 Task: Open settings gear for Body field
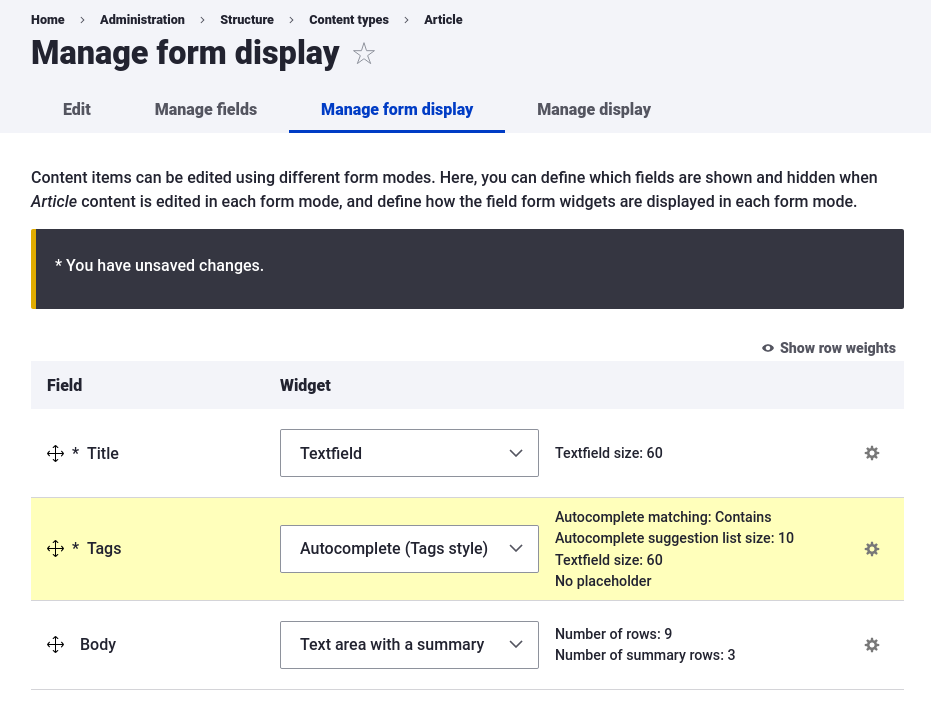871,645
